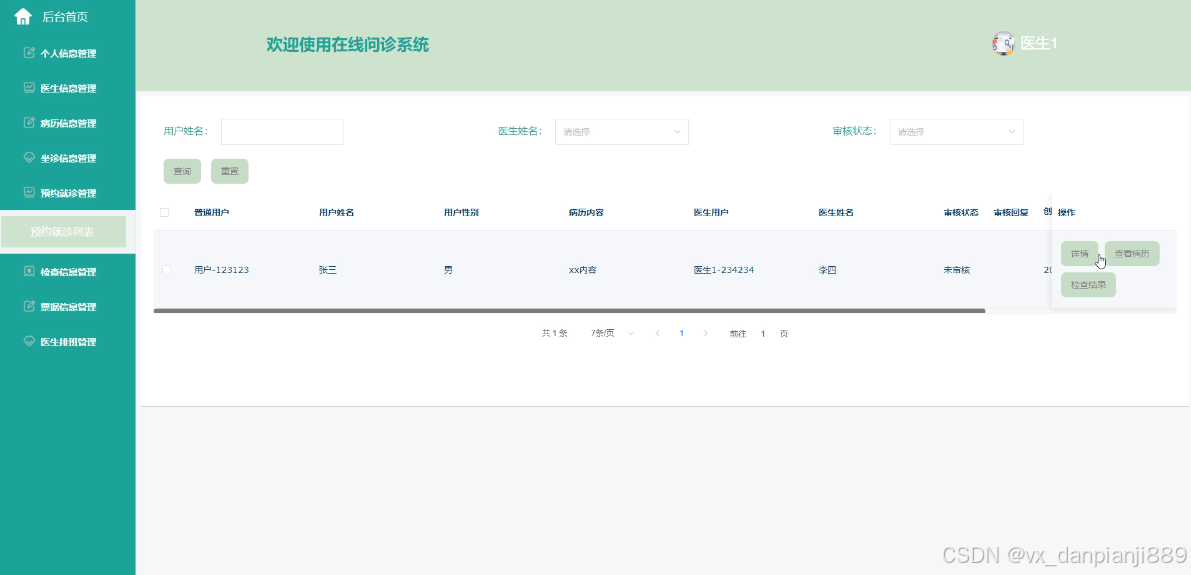
Task: Toggle the select-all checkbox in table header
Action: point(165,213)
